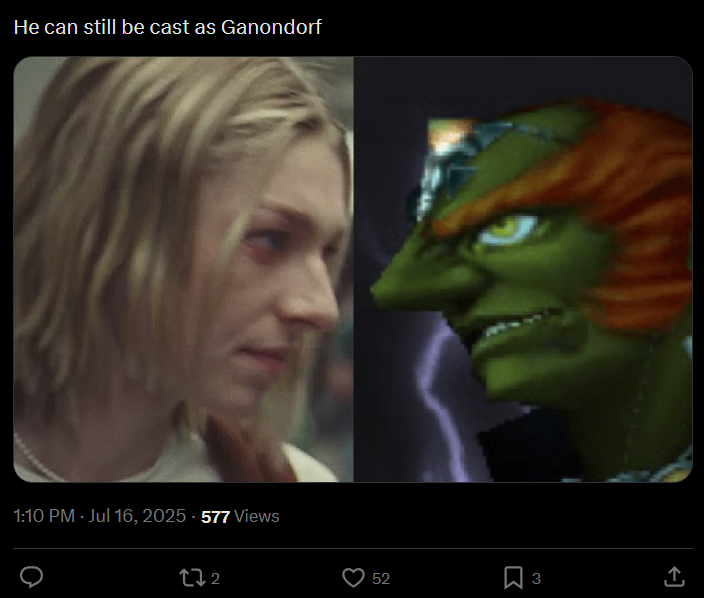This screenshot has width=704, height=598.
Task: Open the share upload icon
Action: point(674,577)
